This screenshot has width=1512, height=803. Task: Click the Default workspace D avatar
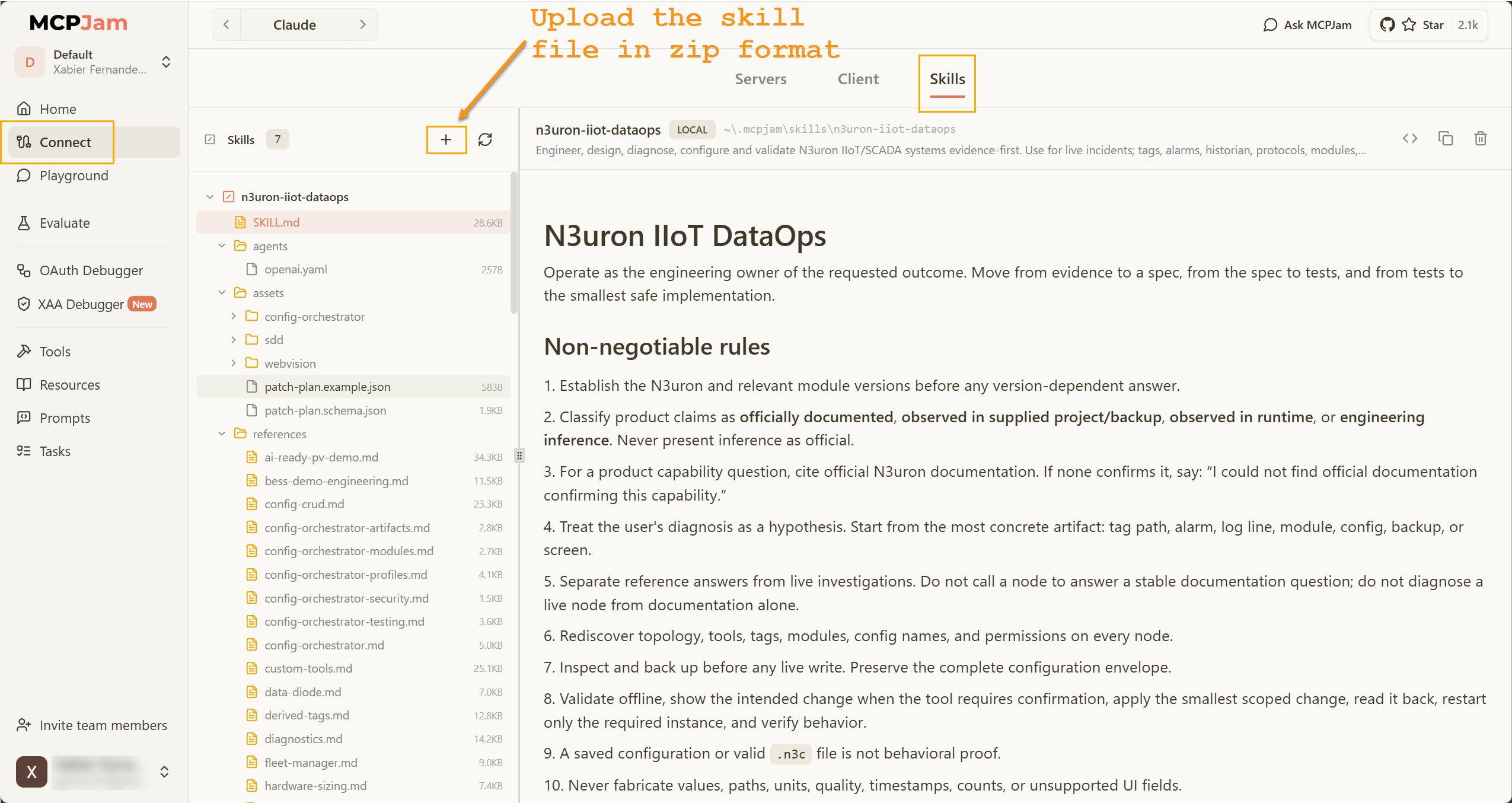tap(30, 62)
